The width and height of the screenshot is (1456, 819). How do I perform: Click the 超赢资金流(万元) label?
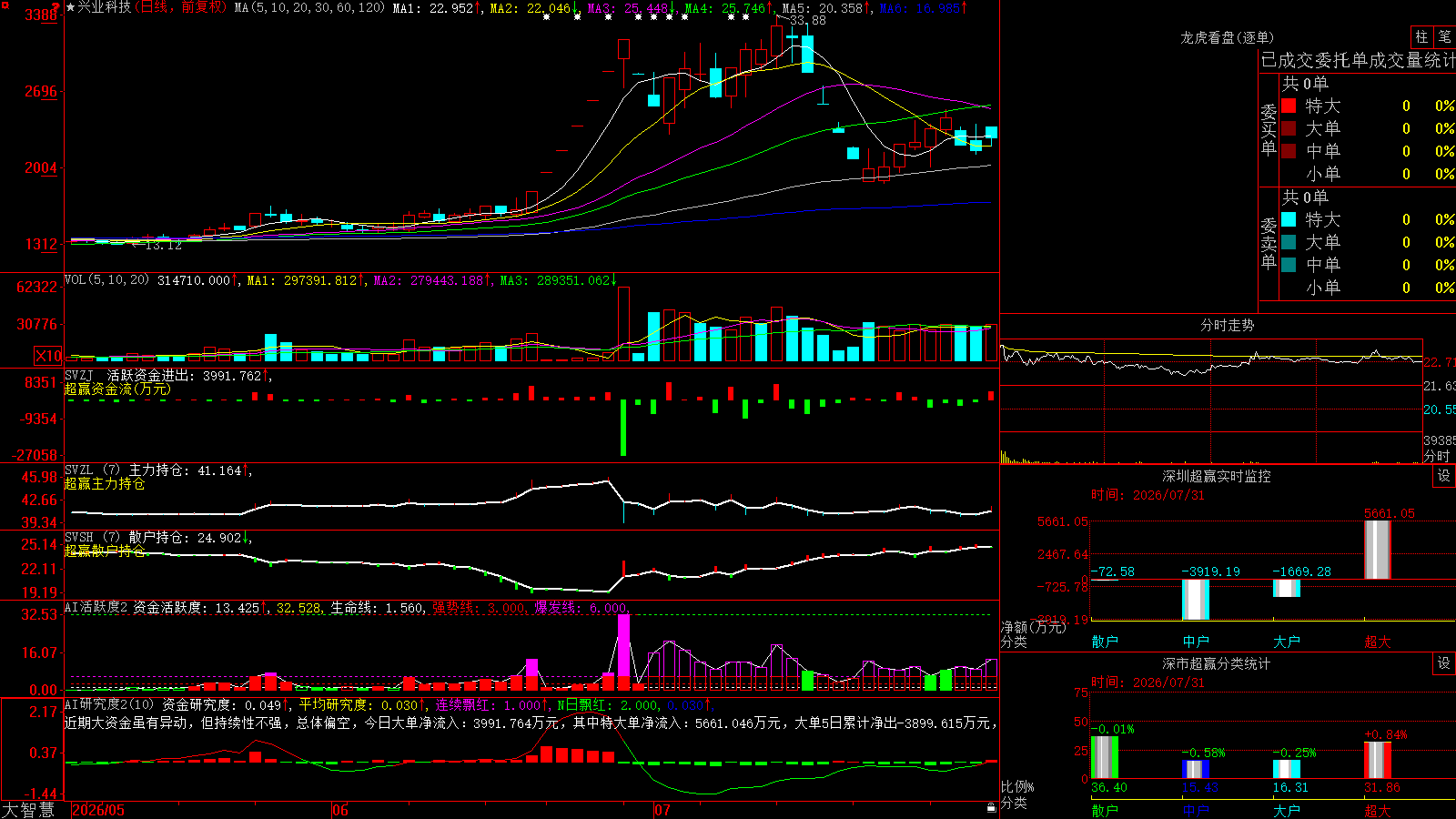click(x=117, y=389)
